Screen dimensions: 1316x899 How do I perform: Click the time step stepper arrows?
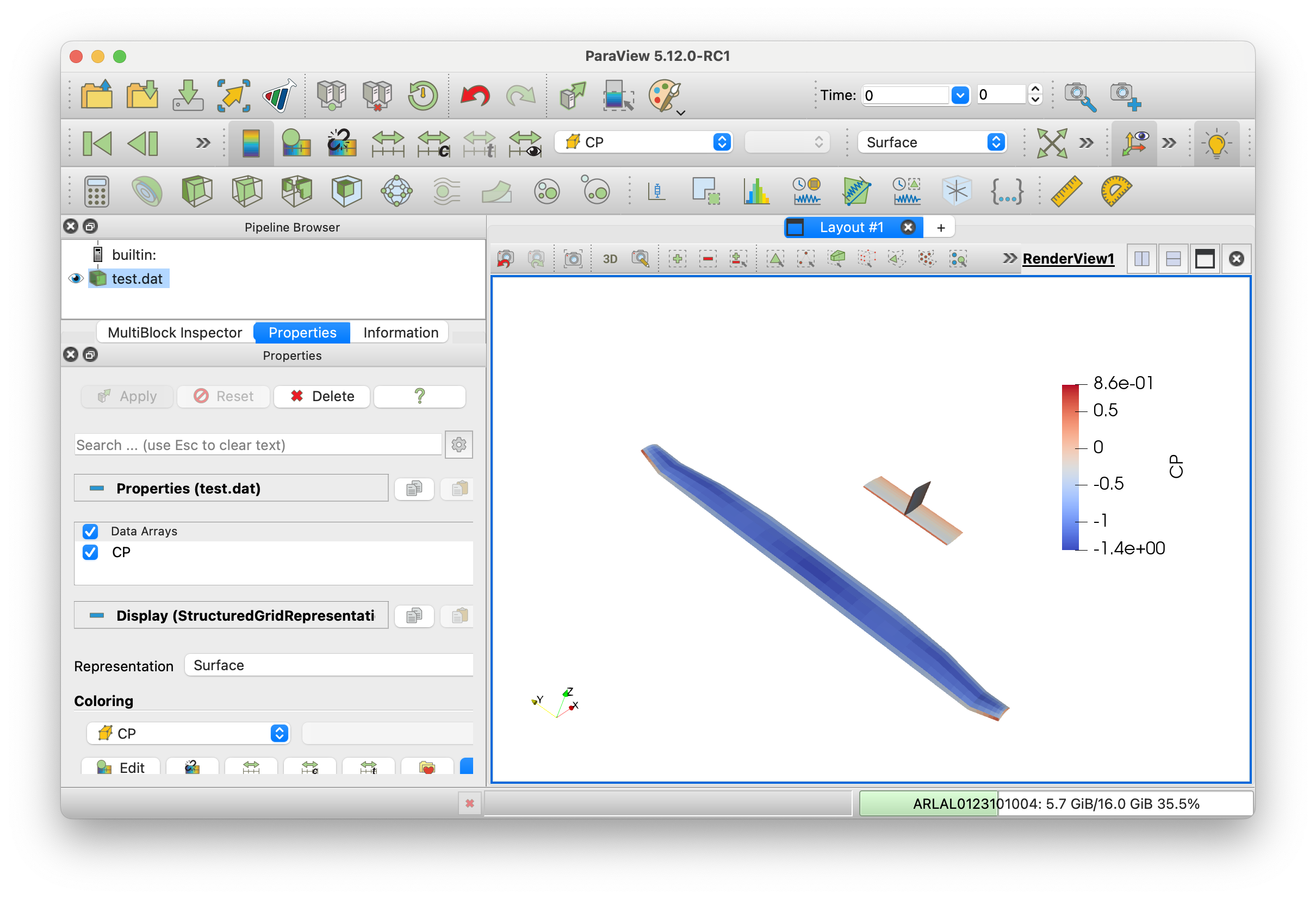(1035, 95)
